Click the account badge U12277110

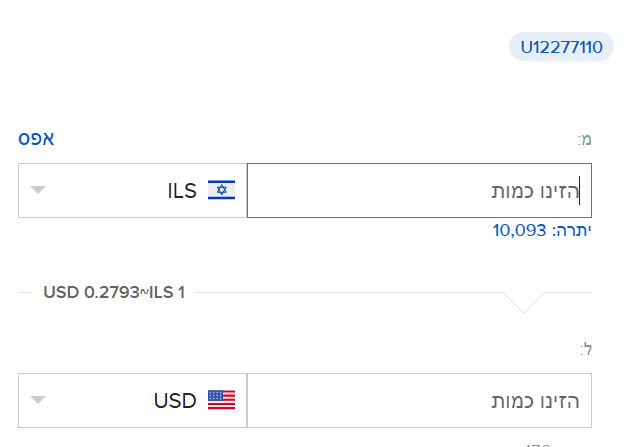[x=561, y=47]
